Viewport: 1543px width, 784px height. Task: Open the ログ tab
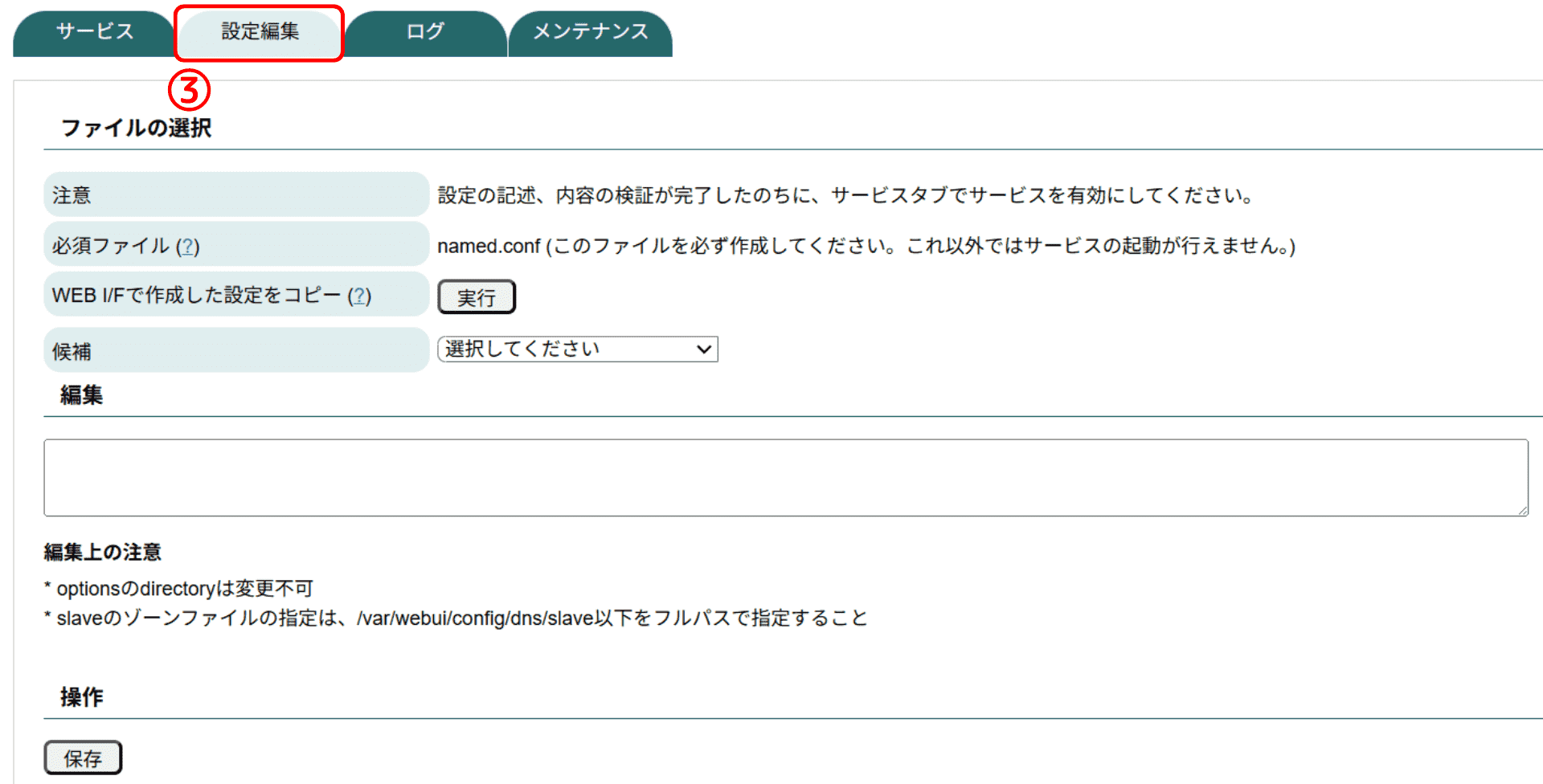click(425, 32)
